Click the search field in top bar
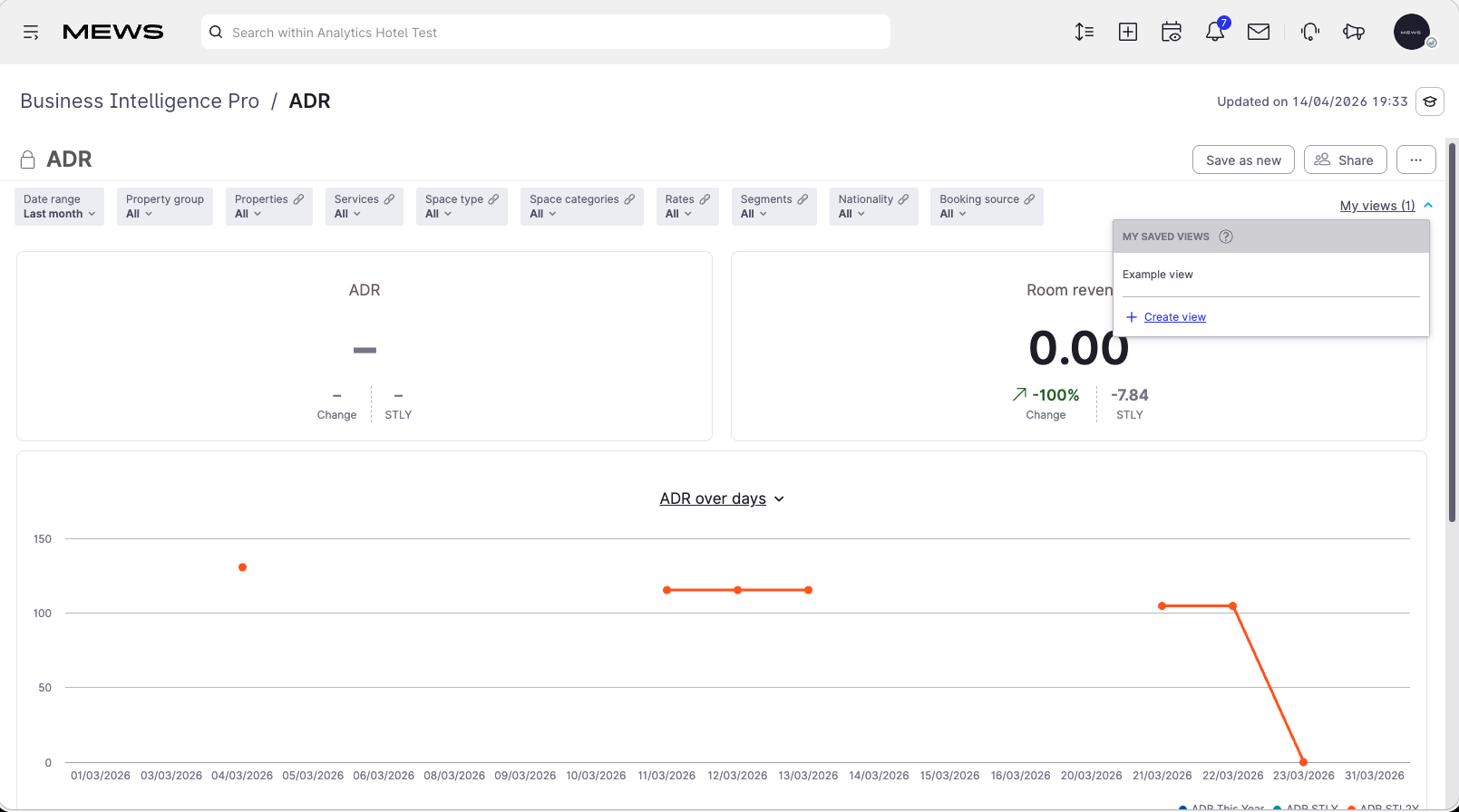The height and width of the screenshot is (812, 1459). click(546, 33)
